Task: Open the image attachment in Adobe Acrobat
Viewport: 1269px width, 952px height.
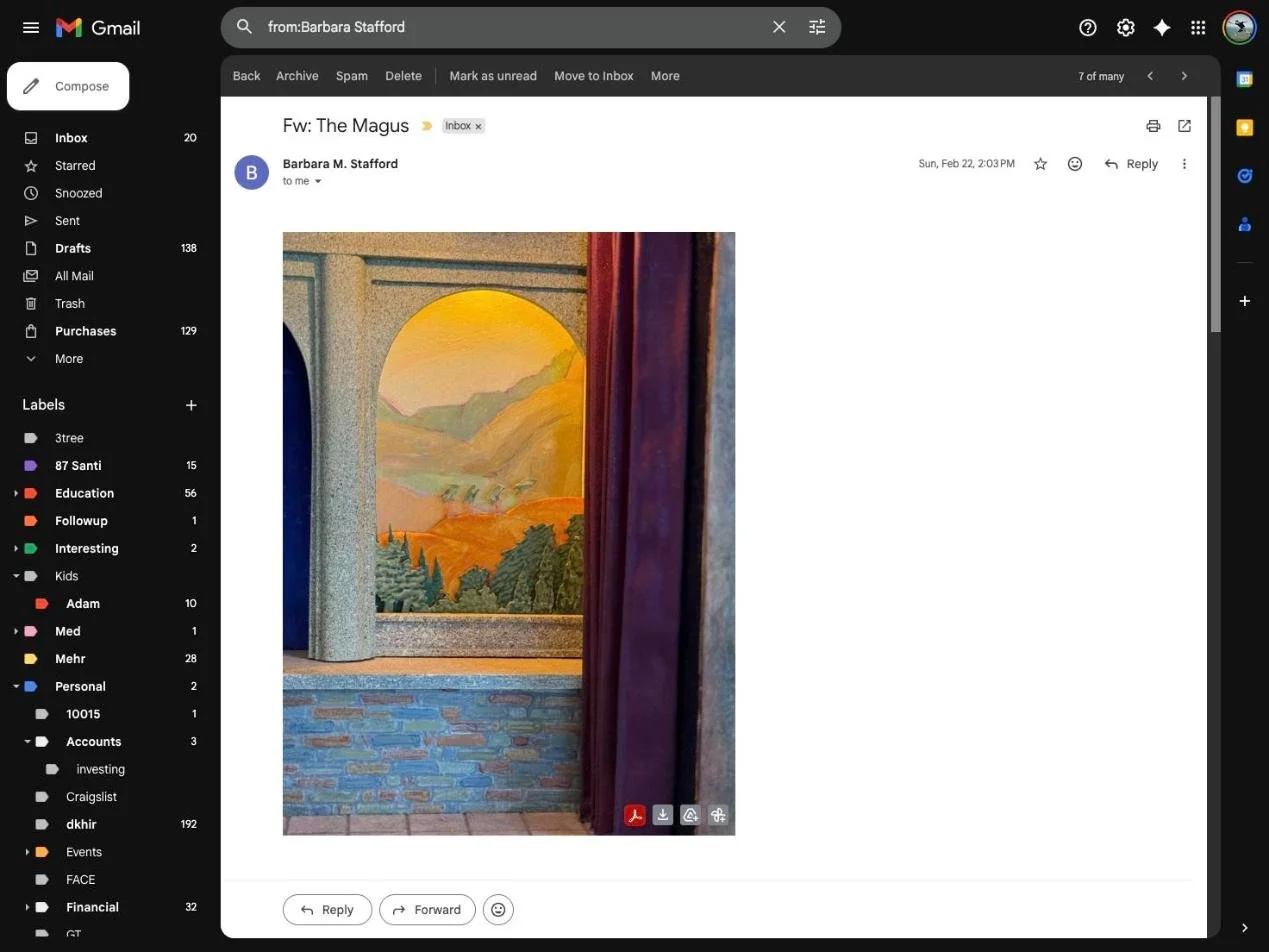Action: pos(634,816)
